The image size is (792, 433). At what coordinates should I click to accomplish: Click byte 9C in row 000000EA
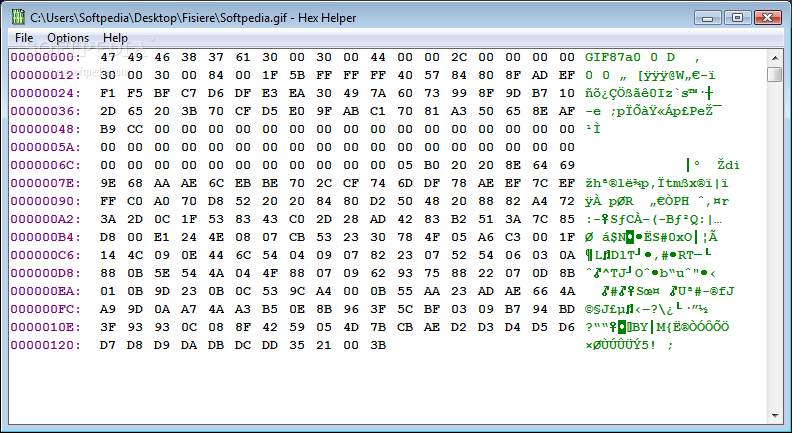297,291
